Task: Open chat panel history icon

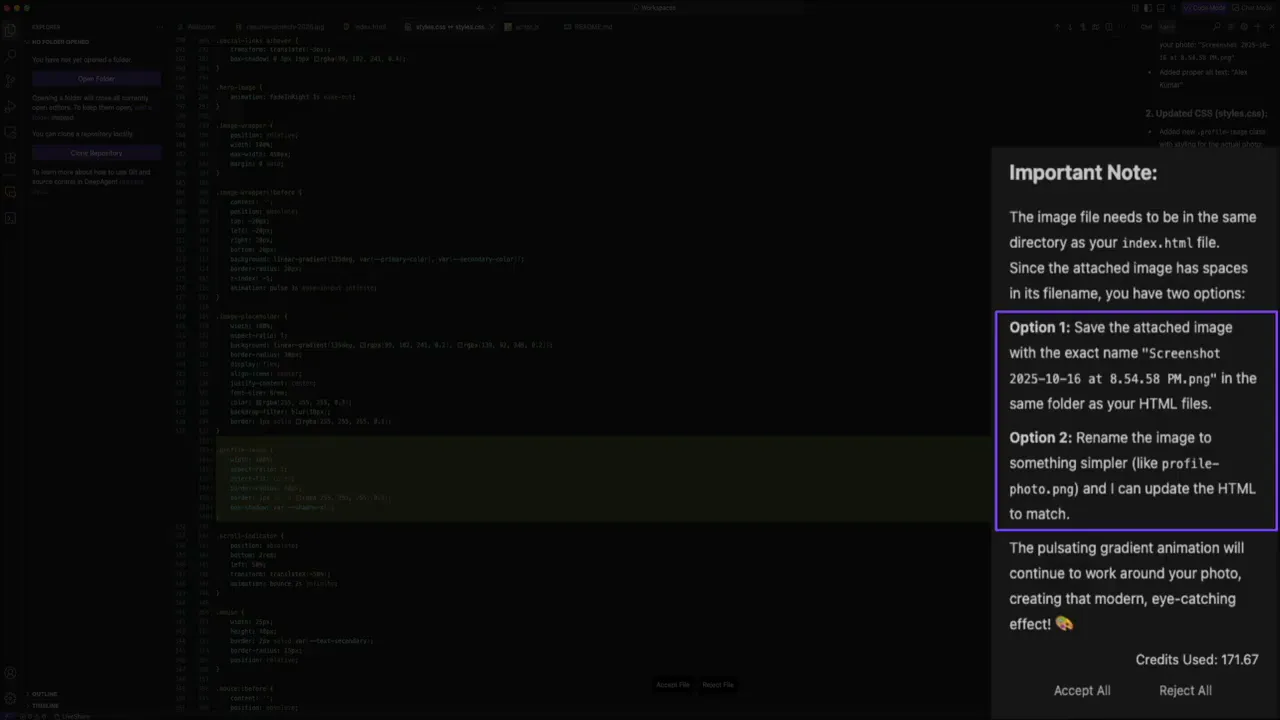Action: click(1231, 27)
